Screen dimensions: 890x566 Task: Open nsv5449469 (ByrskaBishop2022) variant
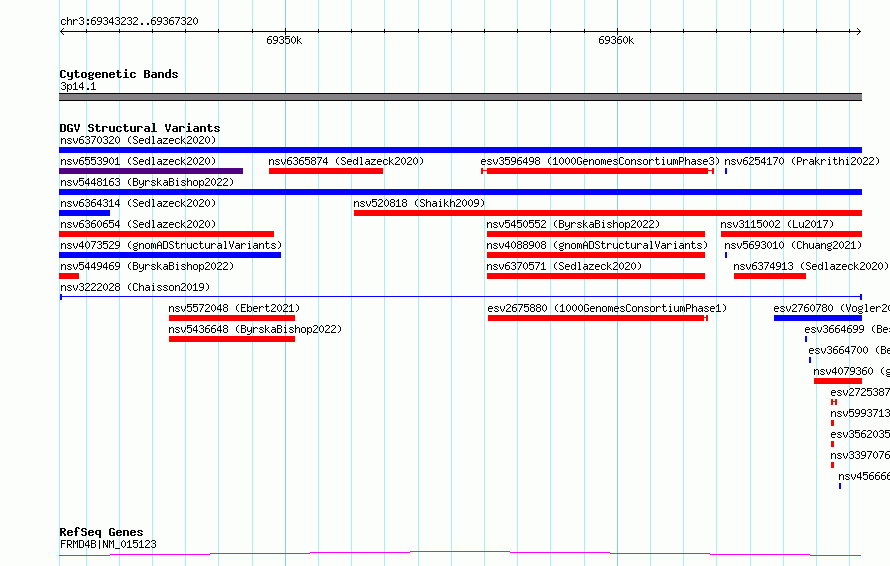coord(147,266)
